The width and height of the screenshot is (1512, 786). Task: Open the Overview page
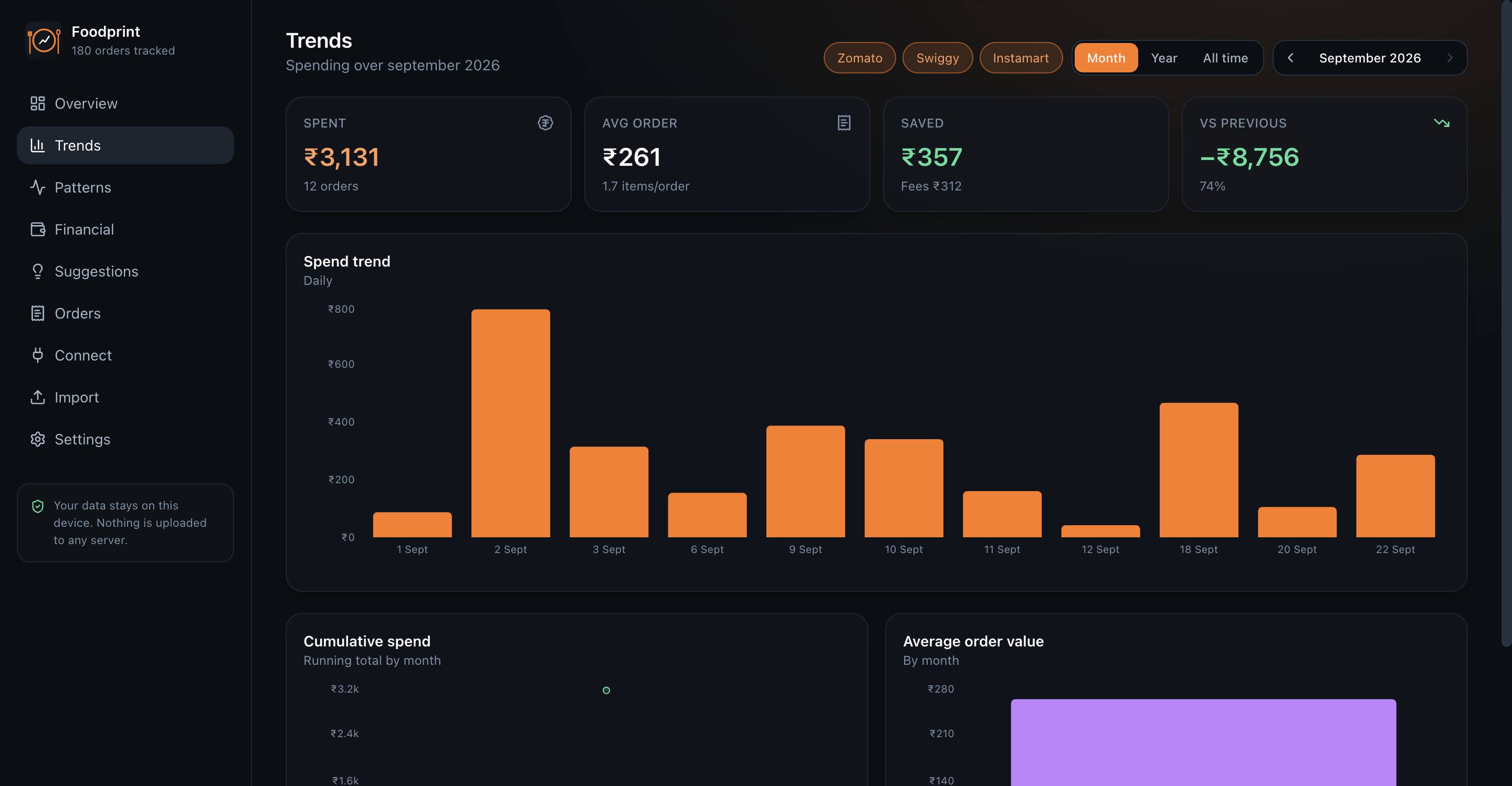tap(125, 103)
